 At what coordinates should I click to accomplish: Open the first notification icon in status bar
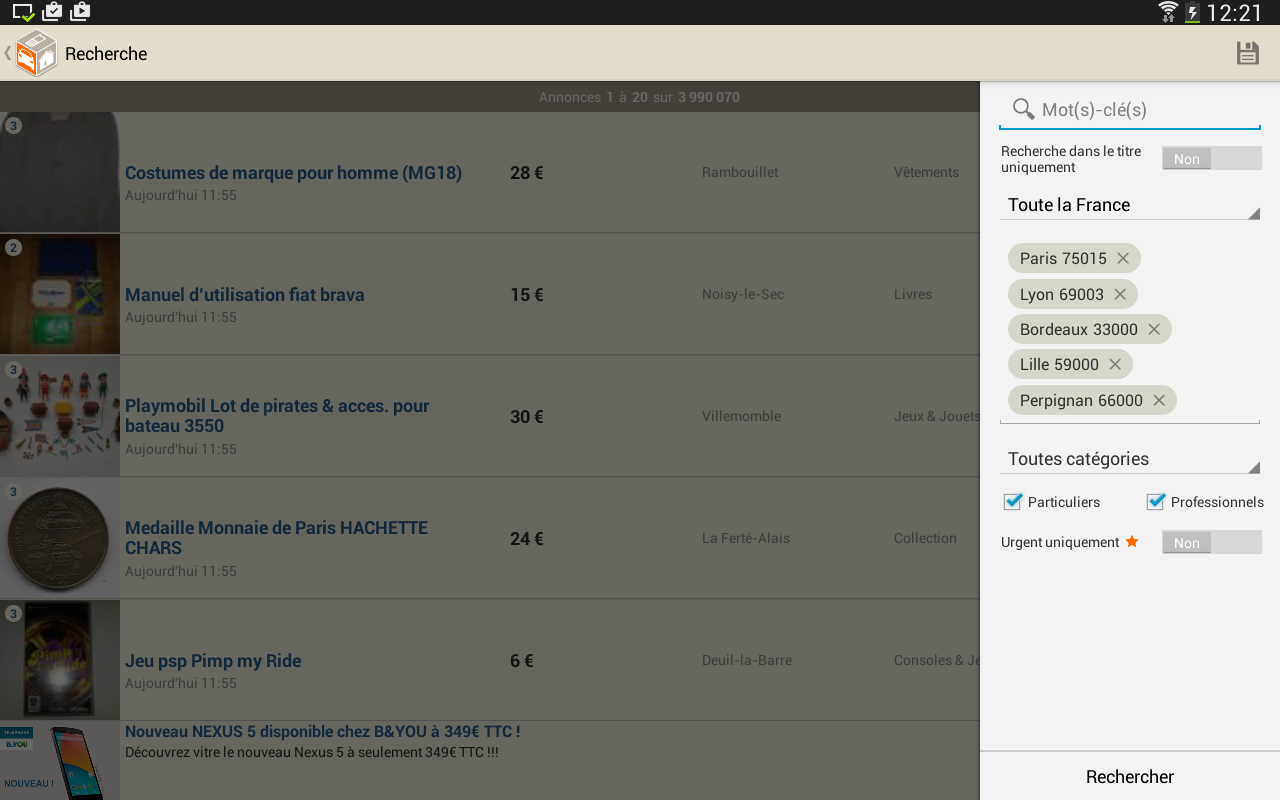23,12
